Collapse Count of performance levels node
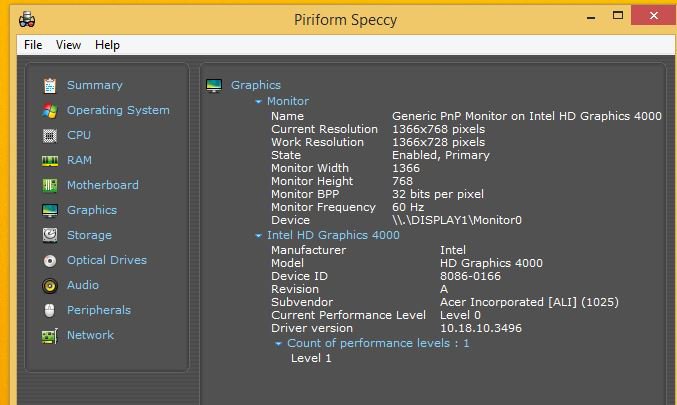 point(278,344)
